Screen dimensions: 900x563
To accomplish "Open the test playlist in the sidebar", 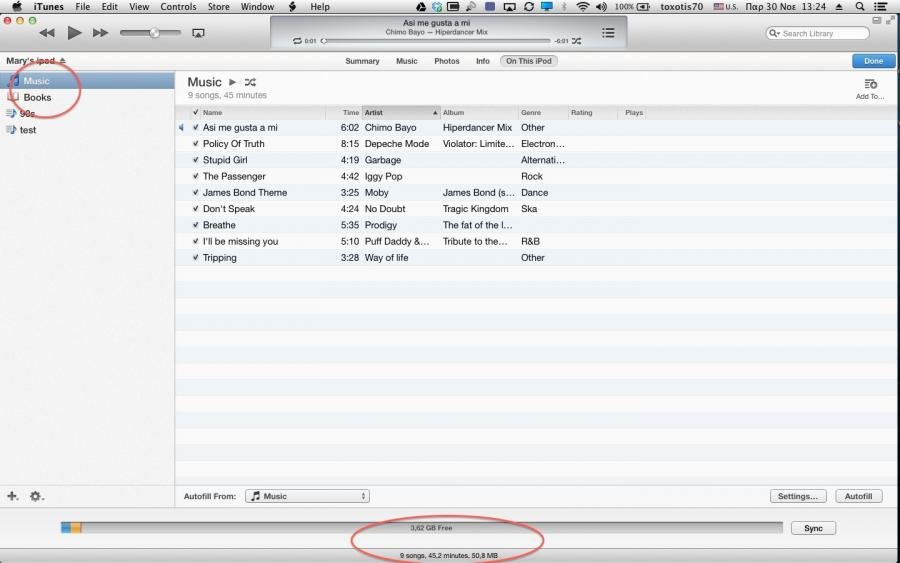I will 87,130.
